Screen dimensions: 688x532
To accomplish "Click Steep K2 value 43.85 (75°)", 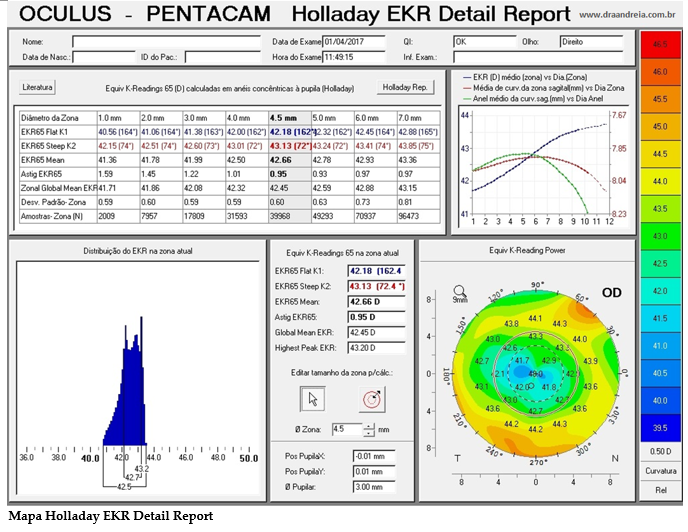I will pos(419,146).
